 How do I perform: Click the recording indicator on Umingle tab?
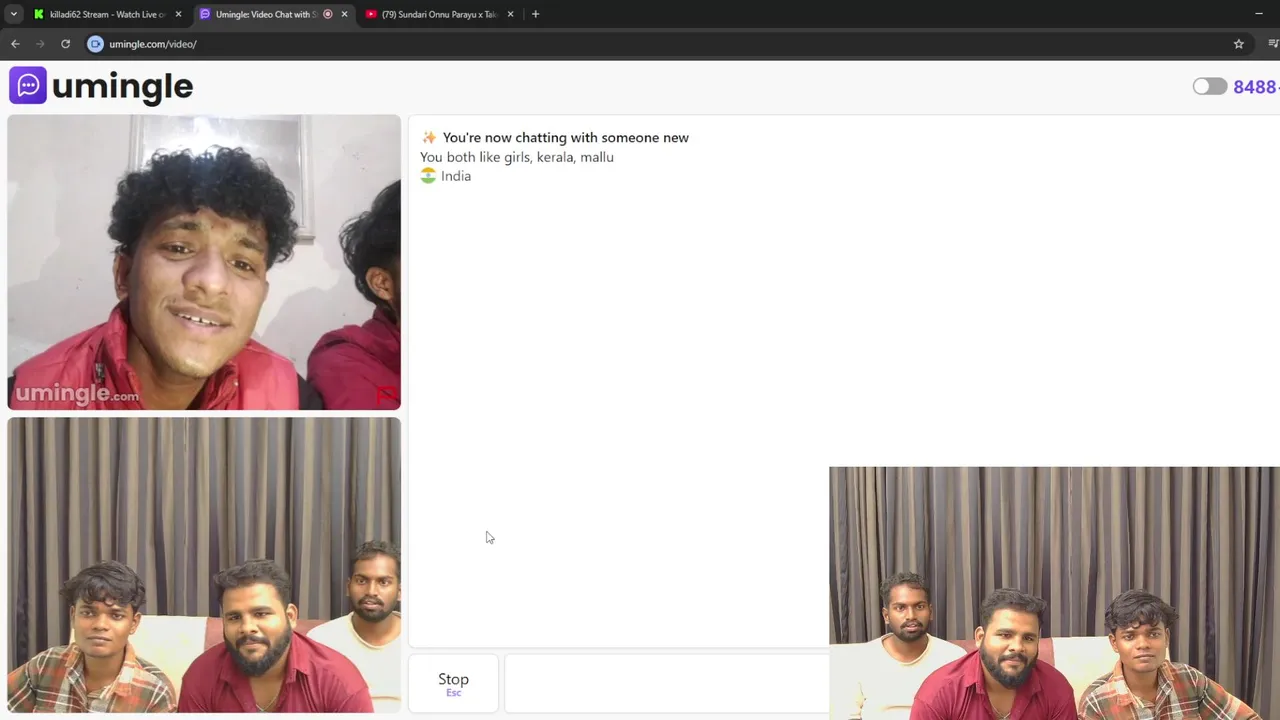pos(328,14)
